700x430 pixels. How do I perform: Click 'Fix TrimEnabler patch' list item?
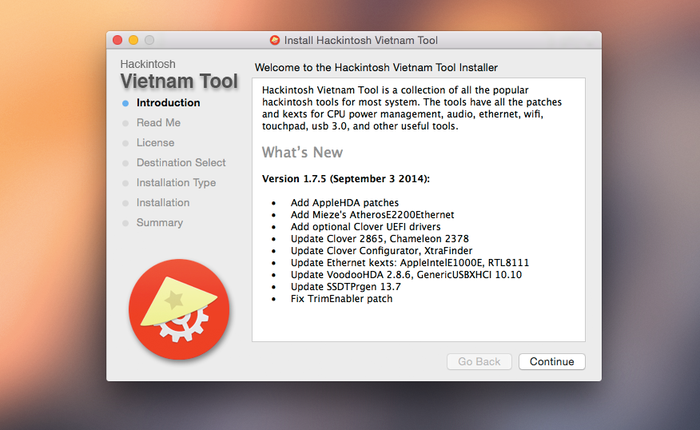pos(342,299)
